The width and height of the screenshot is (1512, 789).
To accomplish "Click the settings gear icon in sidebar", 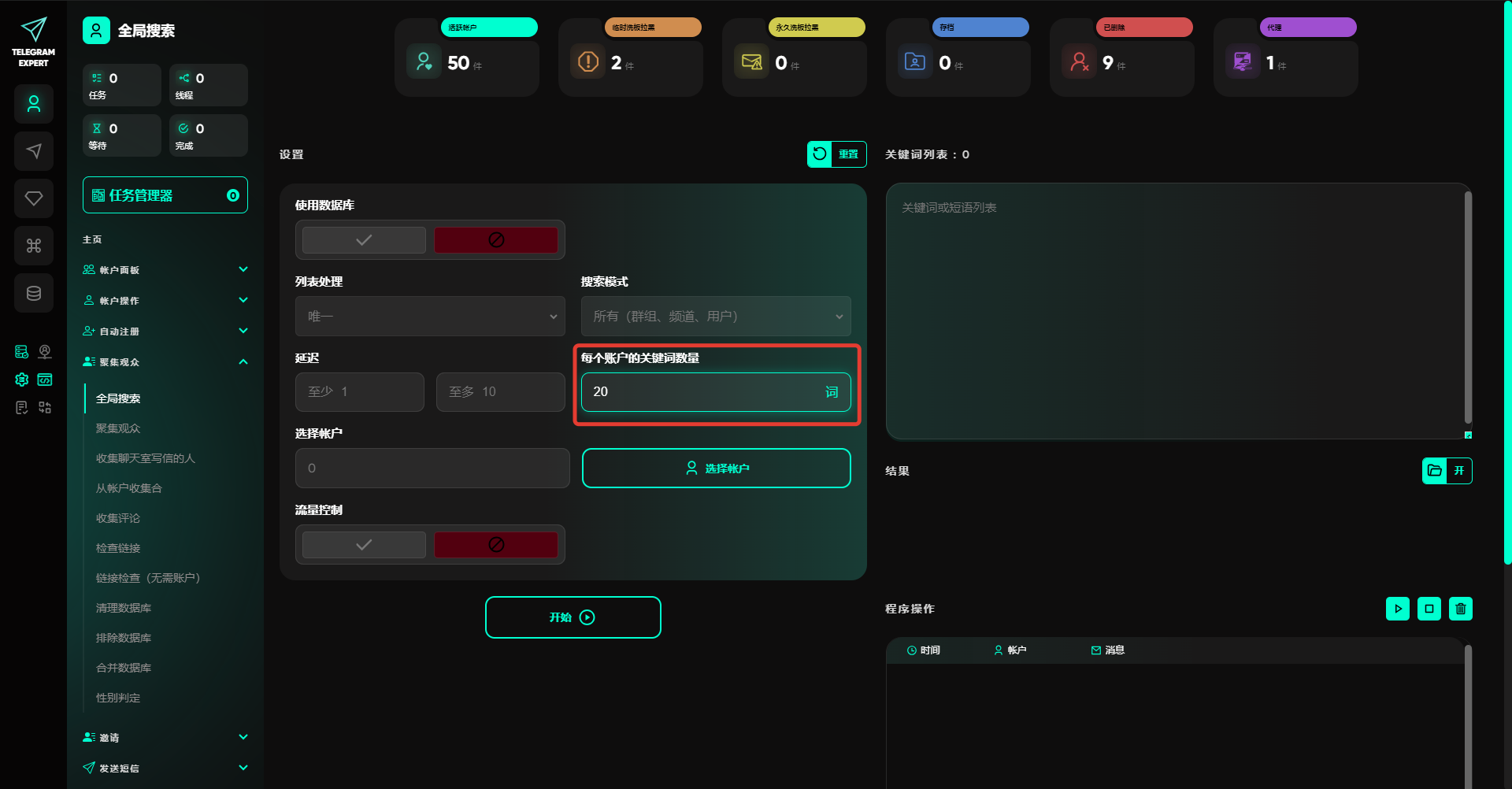I will pyautogui.click(x=22, y=380).
